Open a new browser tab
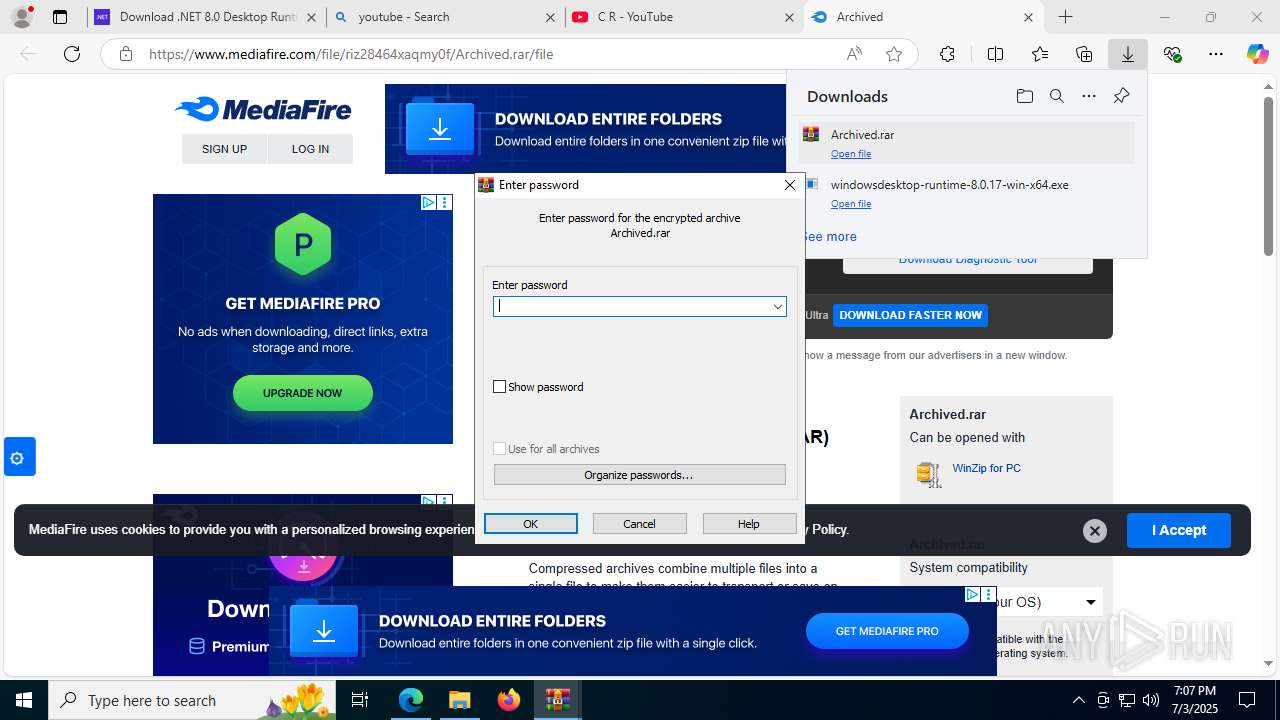 pyautogui.click(x=1066, y=17)
